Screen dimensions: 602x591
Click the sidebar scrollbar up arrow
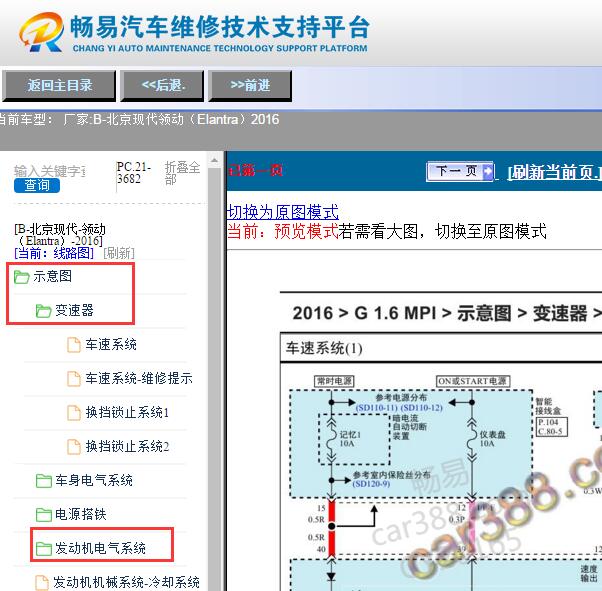pyautogui.click(x=214, y=161)
